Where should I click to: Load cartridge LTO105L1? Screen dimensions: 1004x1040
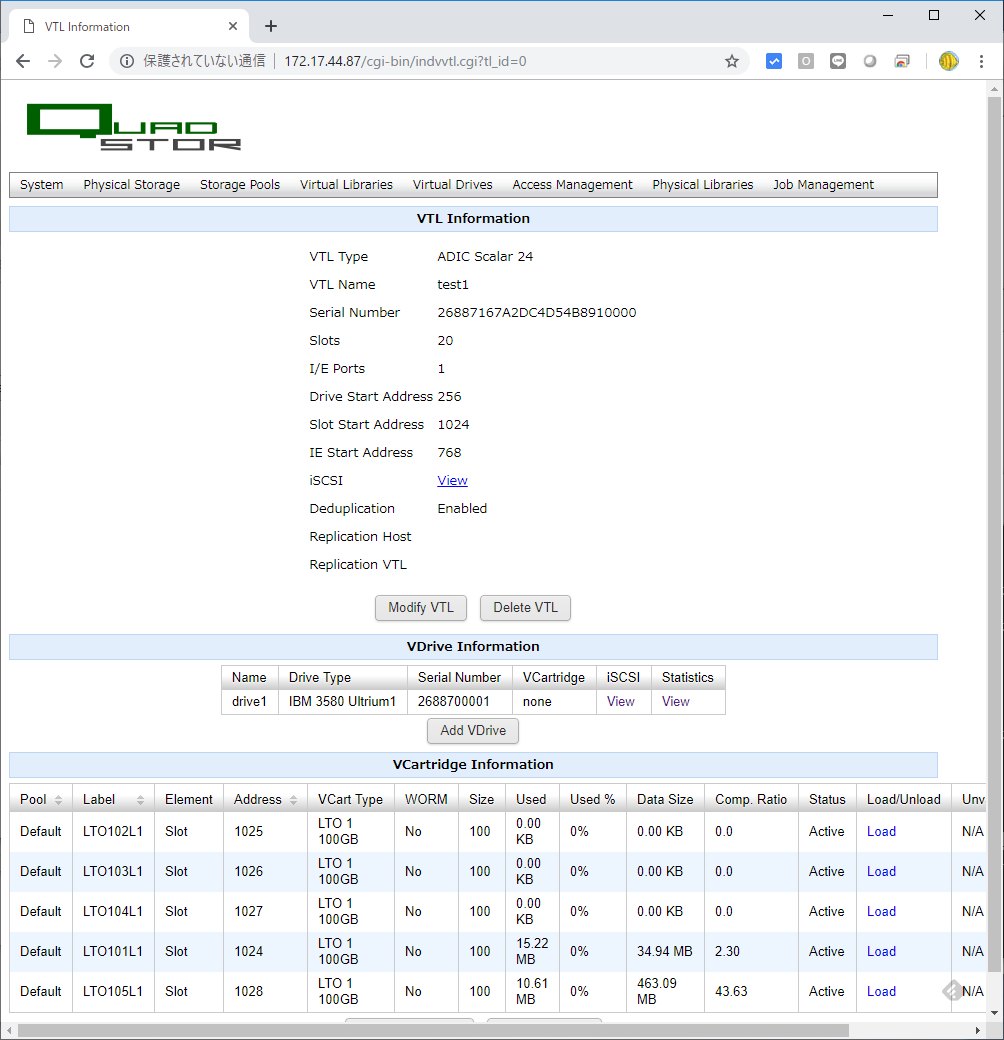click(881, 992)
